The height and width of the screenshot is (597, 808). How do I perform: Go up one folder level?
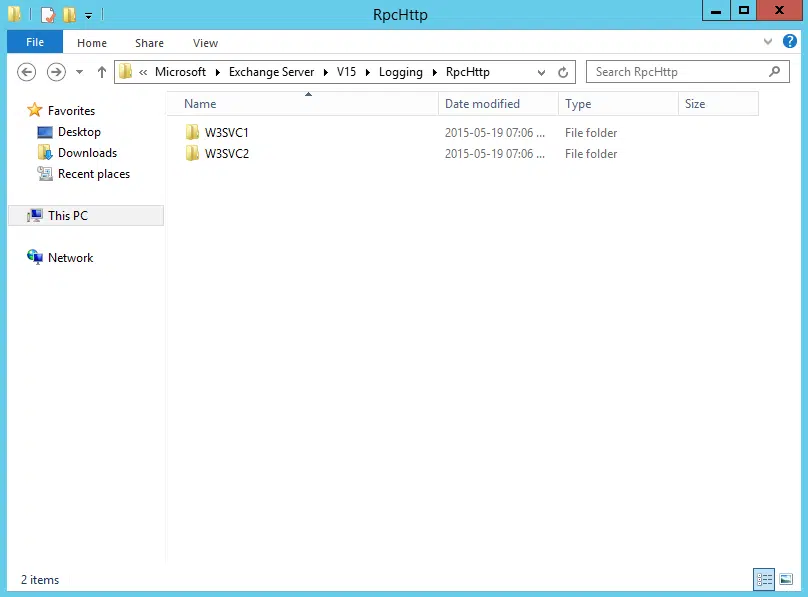[x=102, y=72]
